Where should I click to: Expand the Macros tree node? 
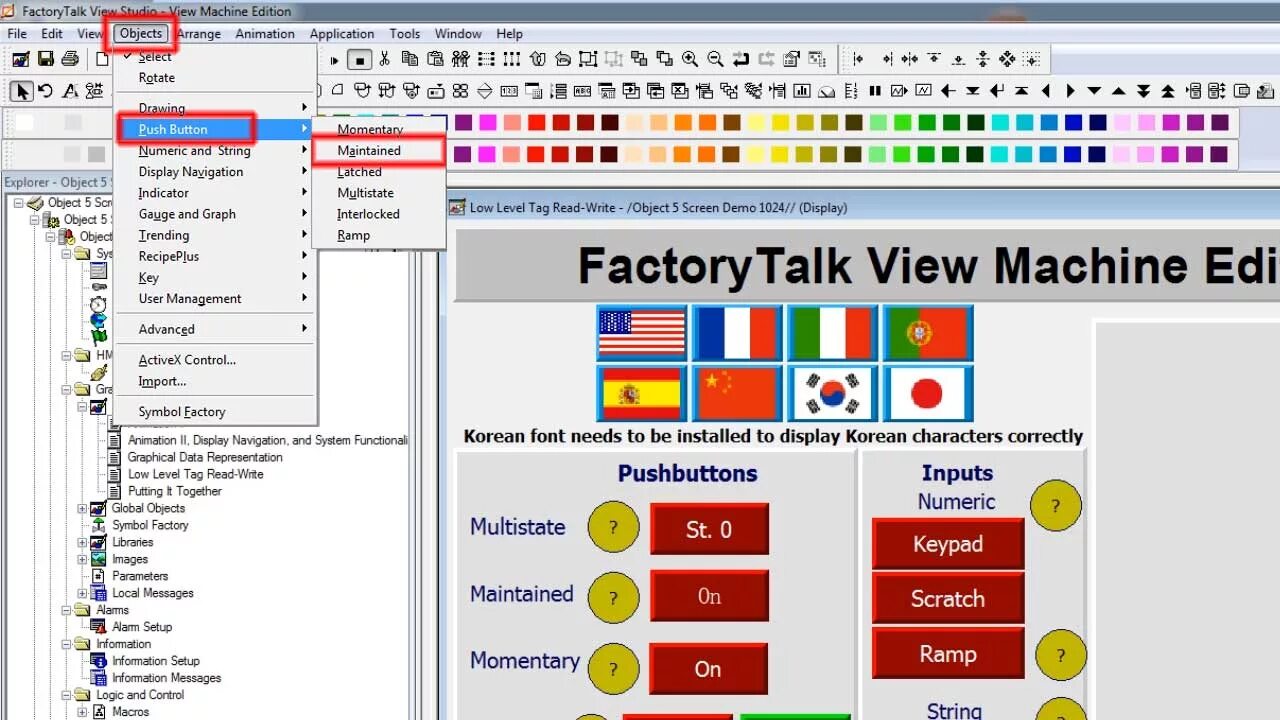coord(83,712)
